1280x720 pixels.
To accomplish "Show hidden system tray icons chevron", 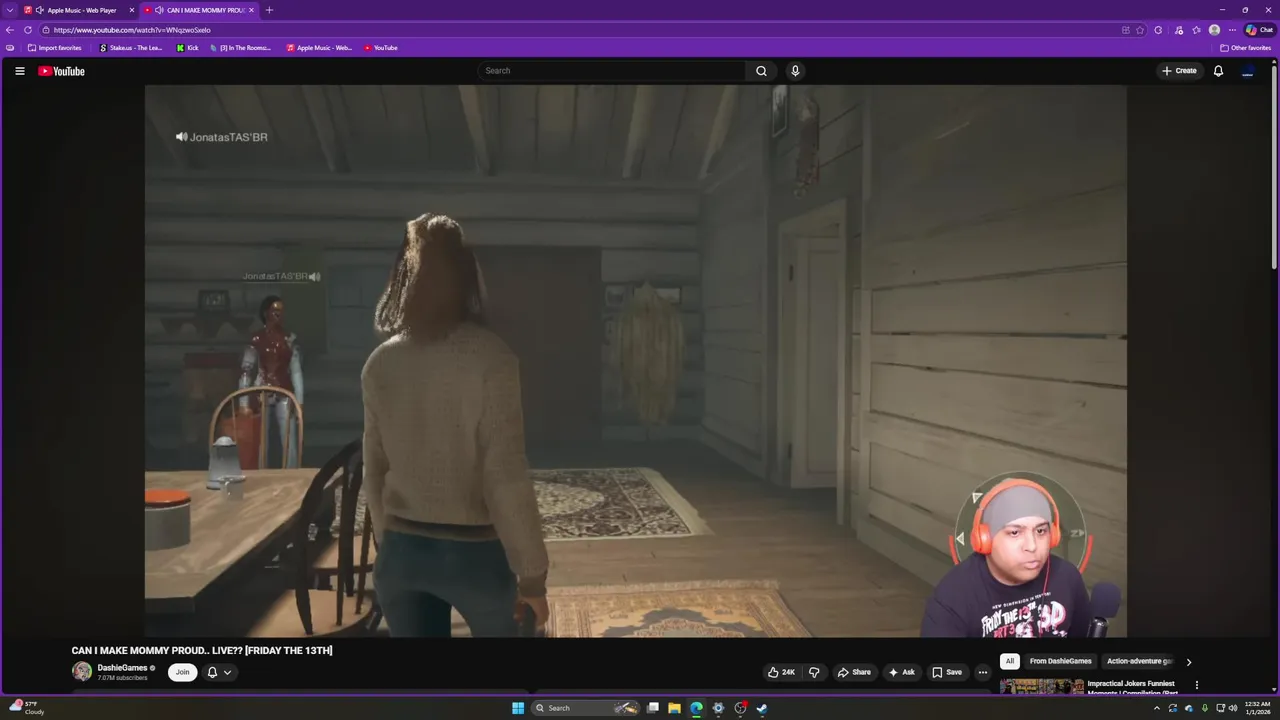I will click(1157, 708).
